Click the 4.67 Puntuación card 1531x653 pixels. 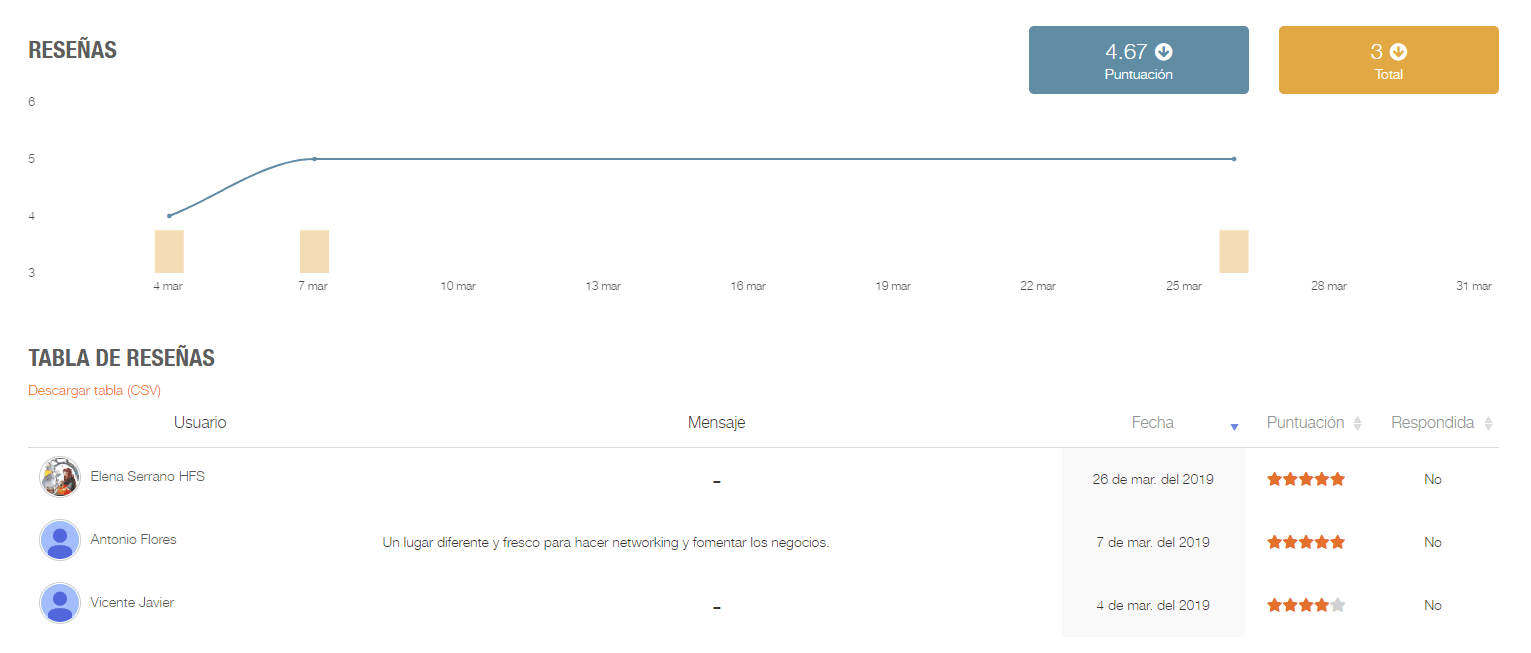(1139, 60)
